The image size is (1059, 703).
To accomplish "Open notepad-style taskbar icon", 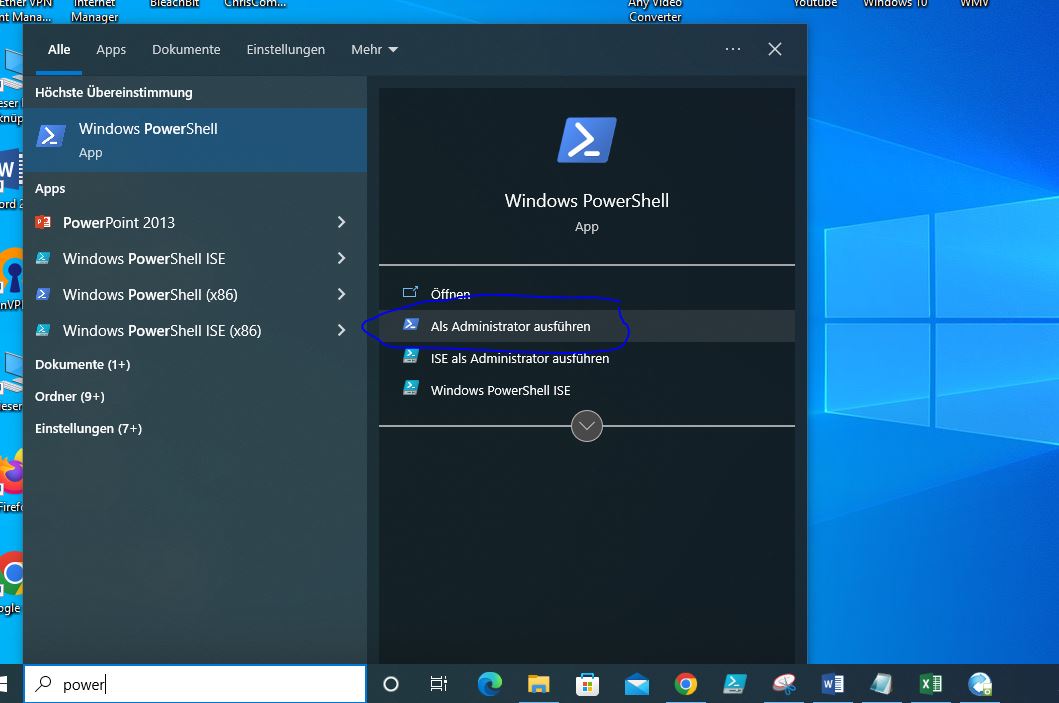I will [x=881, y=684].
